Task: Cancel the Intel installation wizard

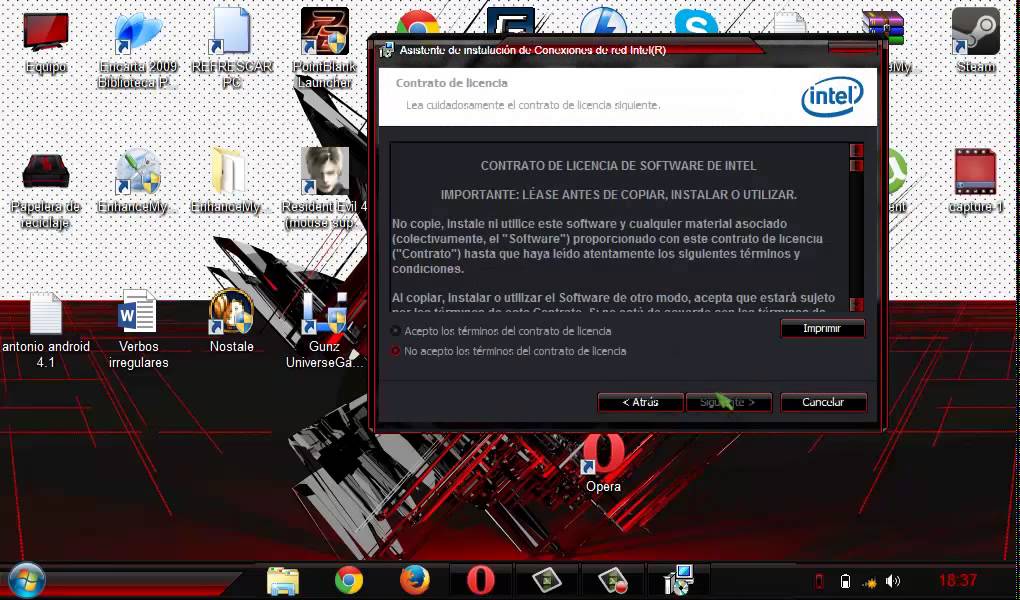Action: tap(823, 402)
